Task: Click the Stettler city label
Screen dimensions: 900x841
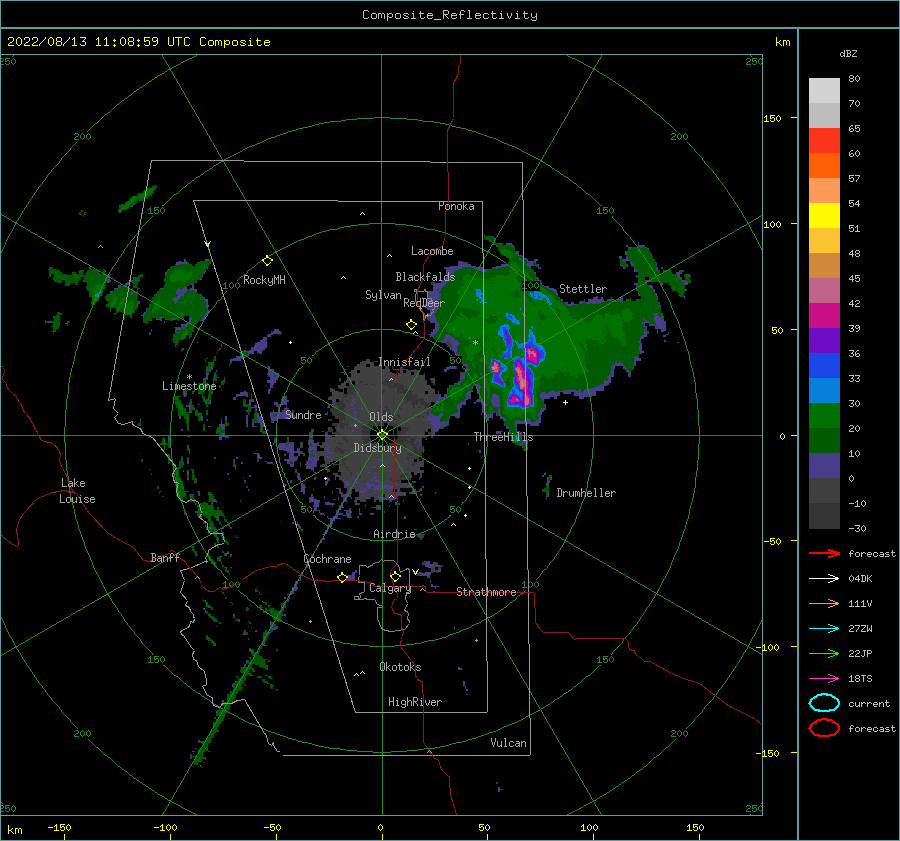Action: 583,289
